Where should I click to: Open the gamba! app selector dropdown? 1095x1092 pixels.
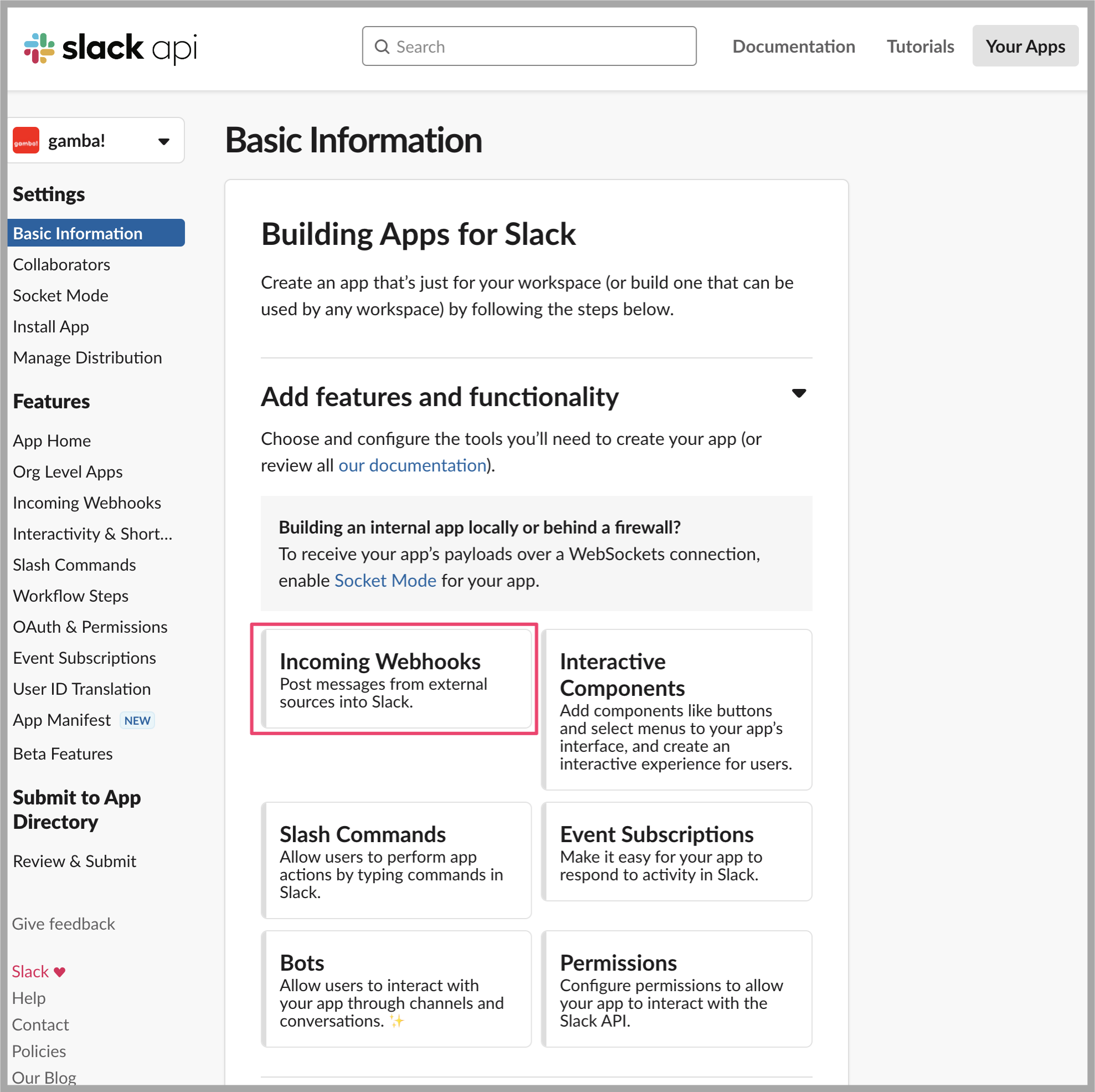tap(96, 141)
